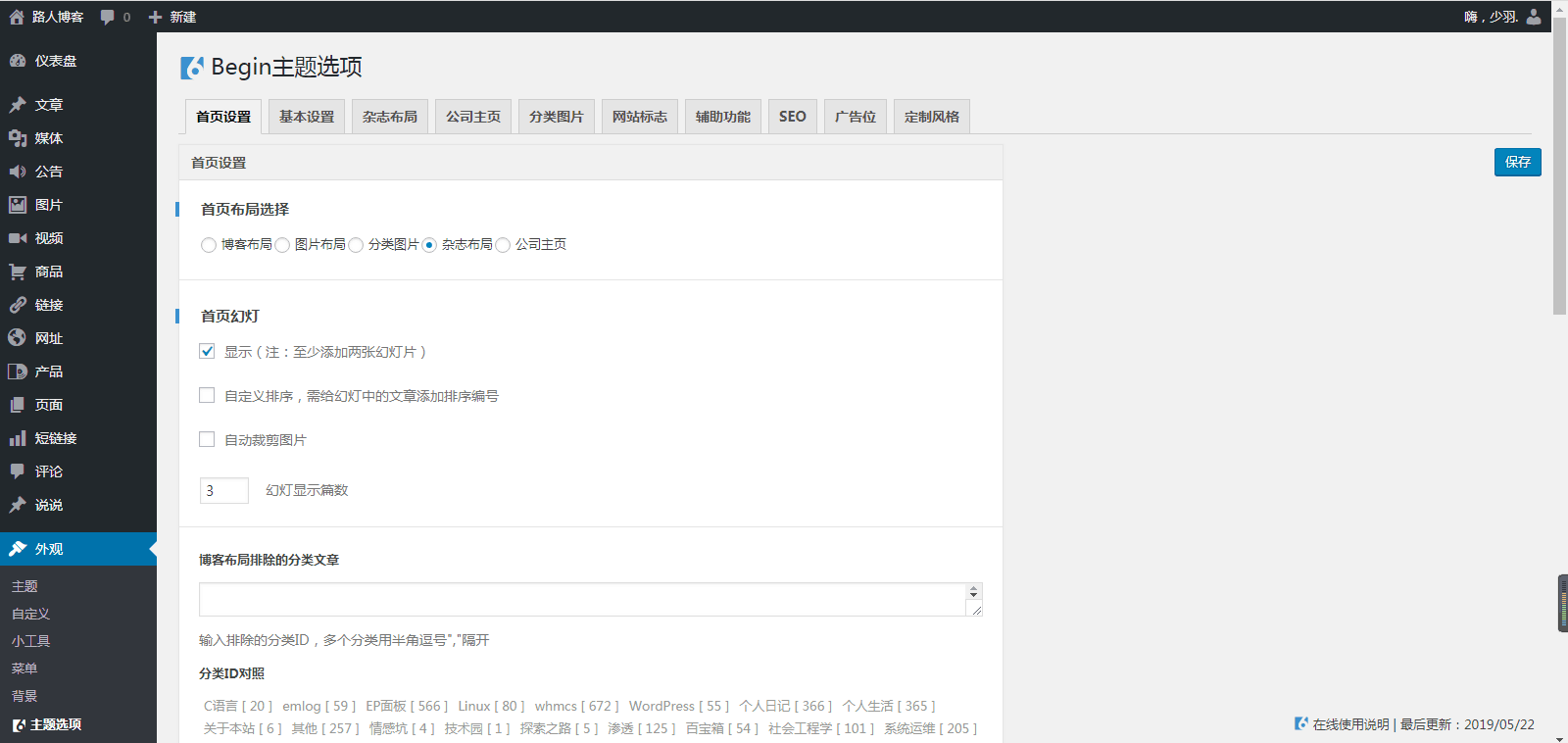Viewport: 1568px width, 743px height.
Task: Click the EP面板 [ 566 ] category ID text
Action: coord(407,706)
